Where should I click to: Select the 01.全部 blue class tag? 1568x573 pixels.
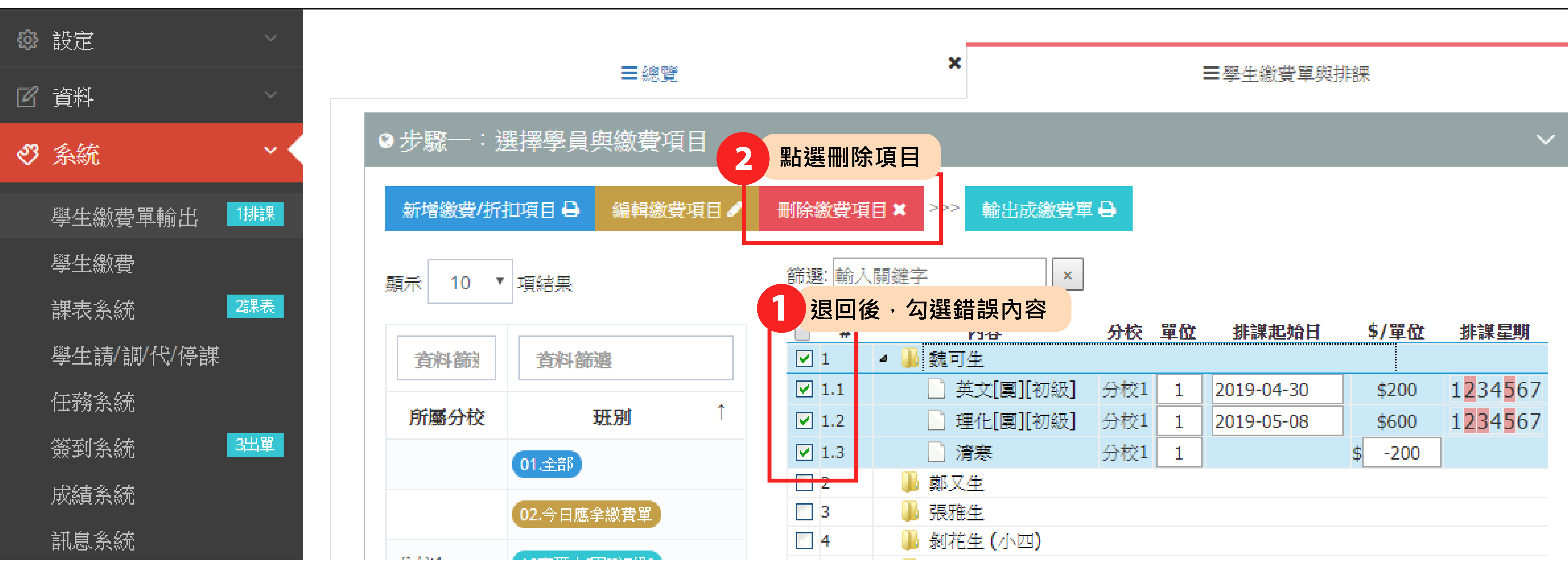pyautogui.click(x=546, y=464)
